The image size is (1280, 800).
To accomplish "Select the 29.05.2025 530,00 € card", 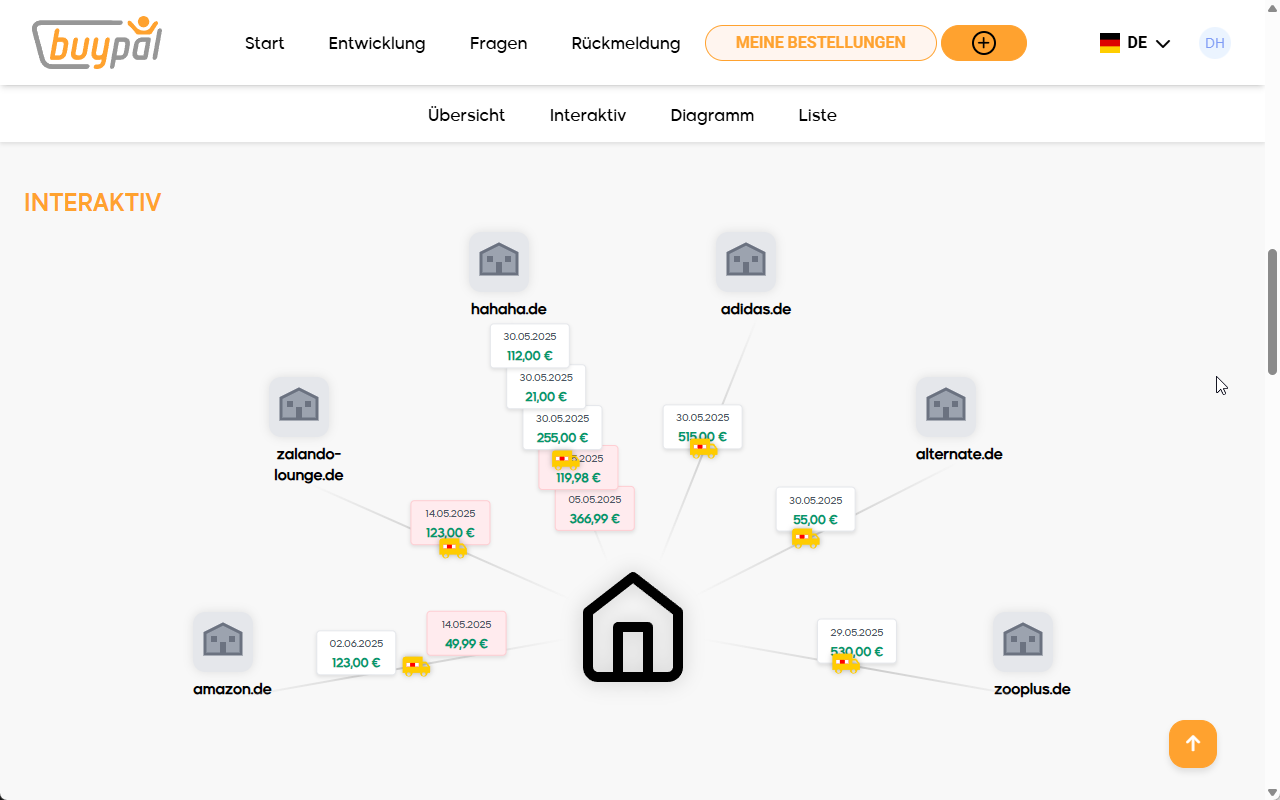I will [857, 642].
